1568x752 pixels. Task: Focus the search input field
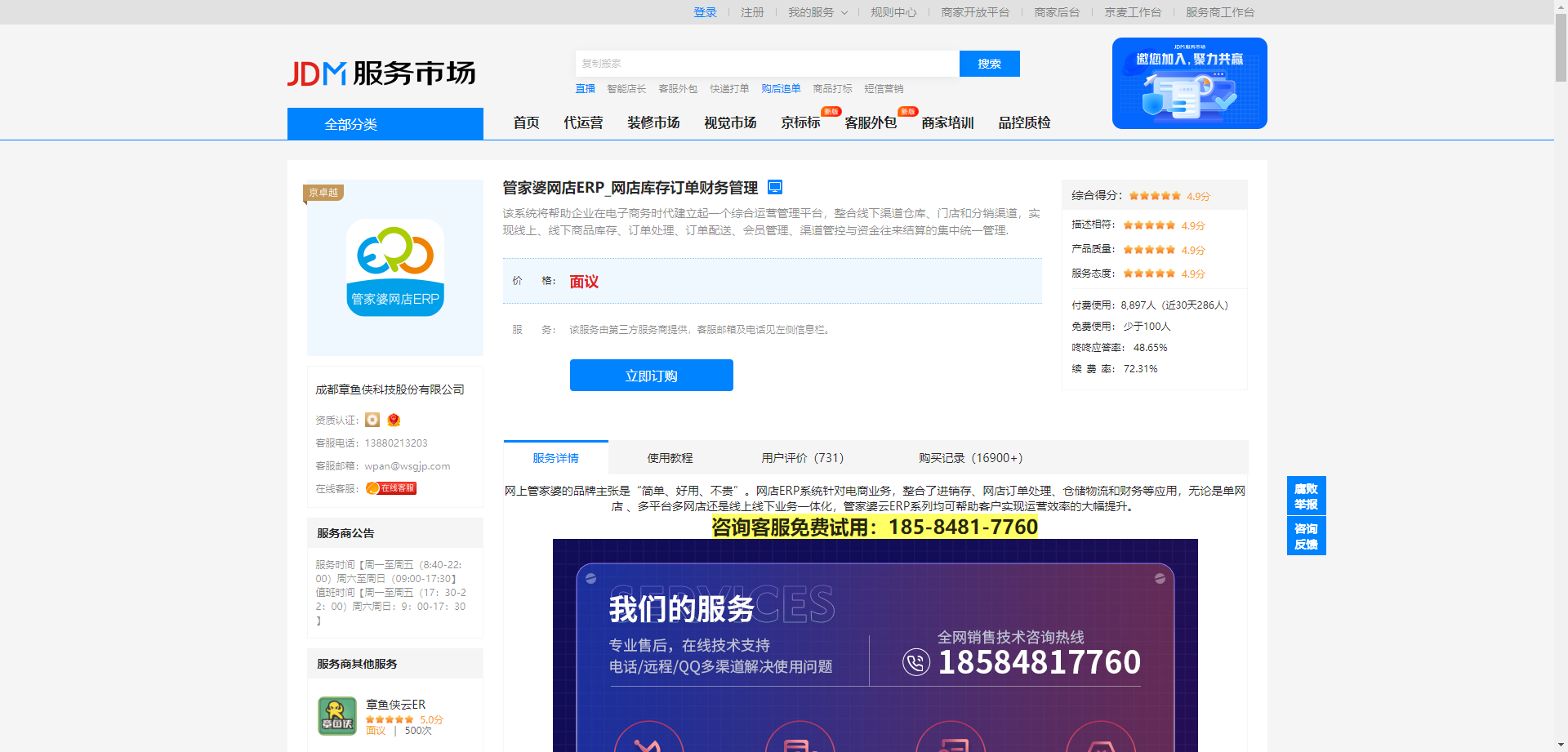[x=767, y=64]
